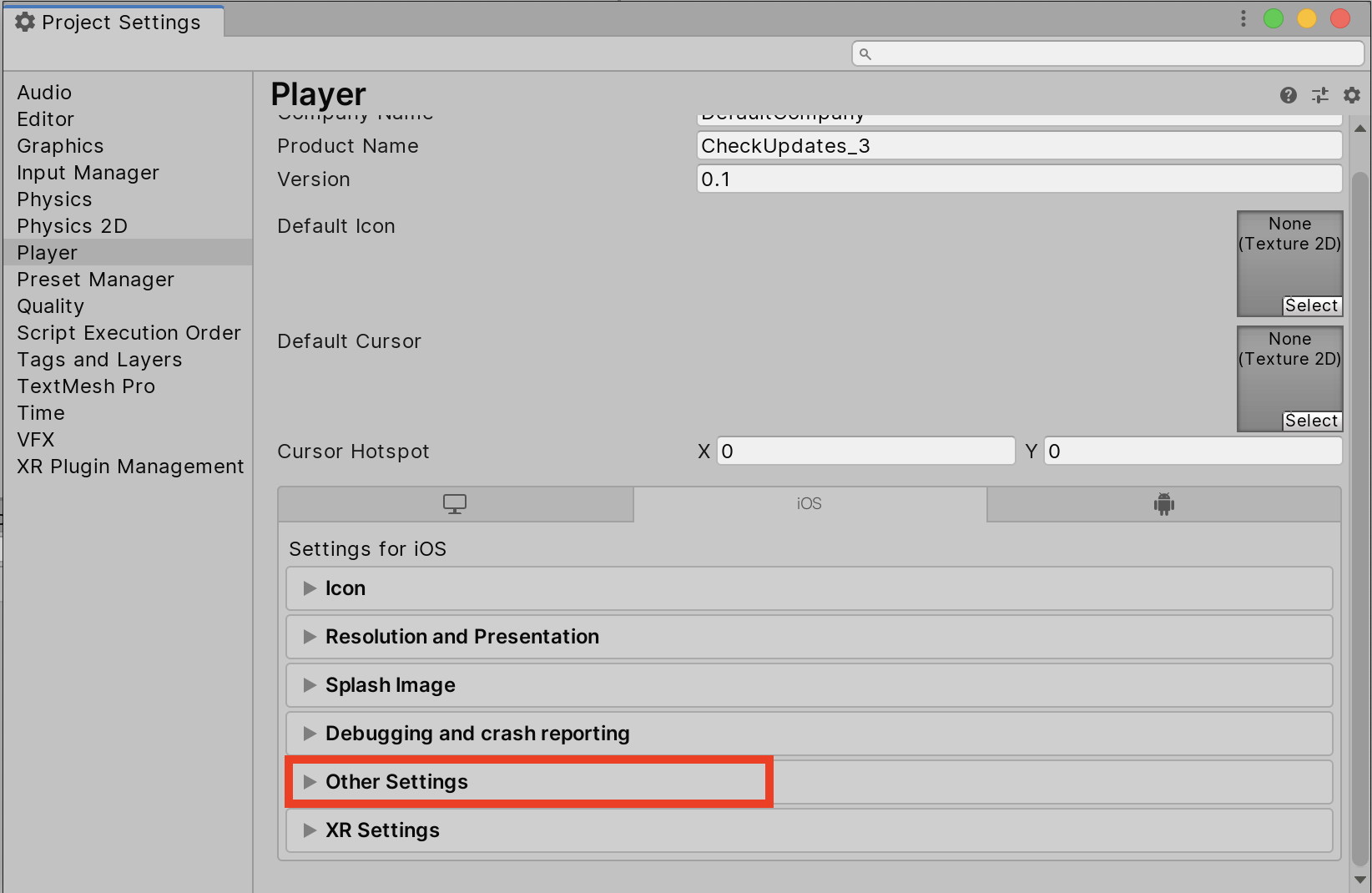The height and width of the screenshot is (893, 1372).
Task: Click Select button for Default Cursor
Action: click(1312, 421)
